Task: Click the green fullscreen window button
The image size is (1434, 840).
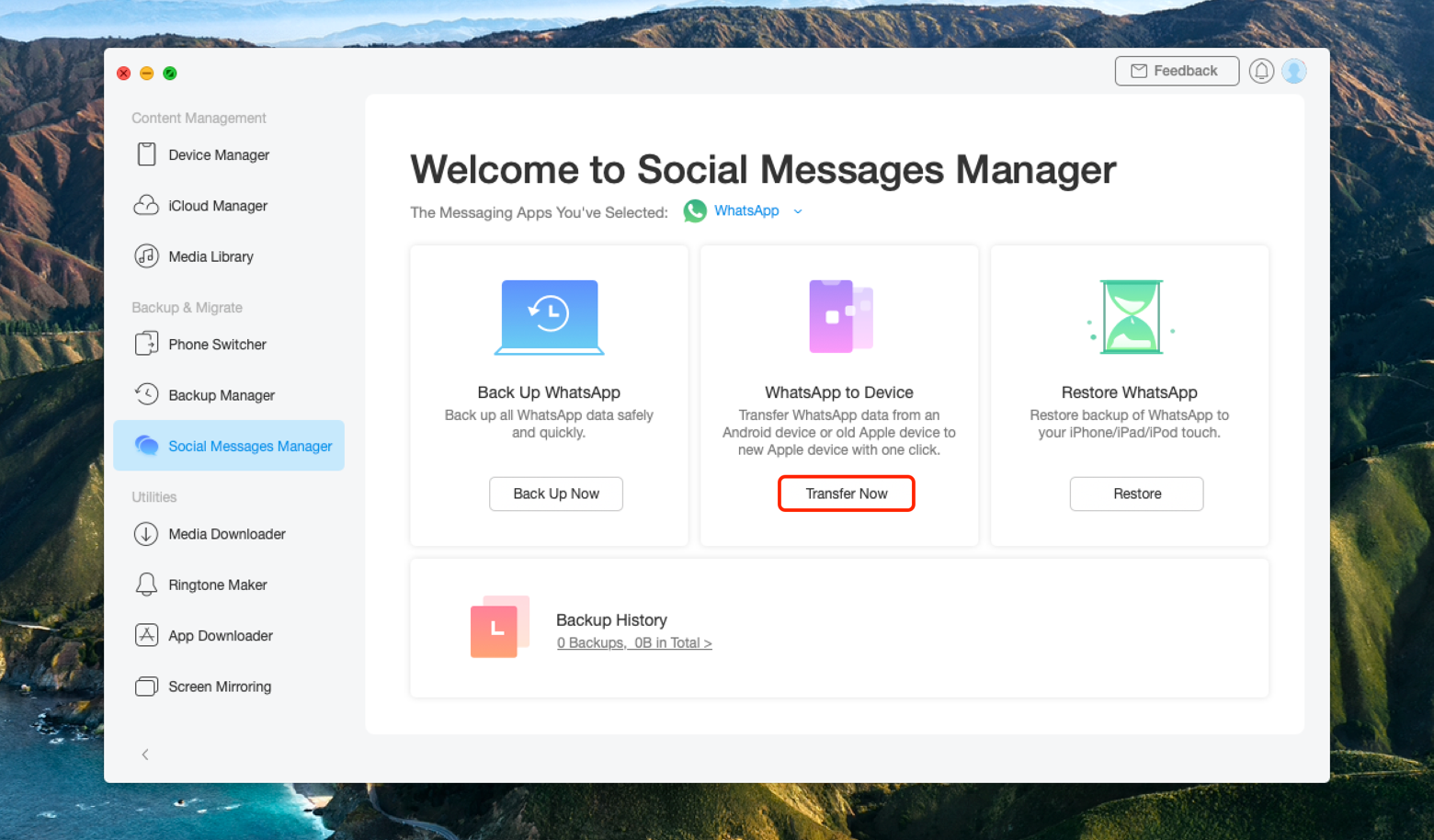Action: click(170, 74)
